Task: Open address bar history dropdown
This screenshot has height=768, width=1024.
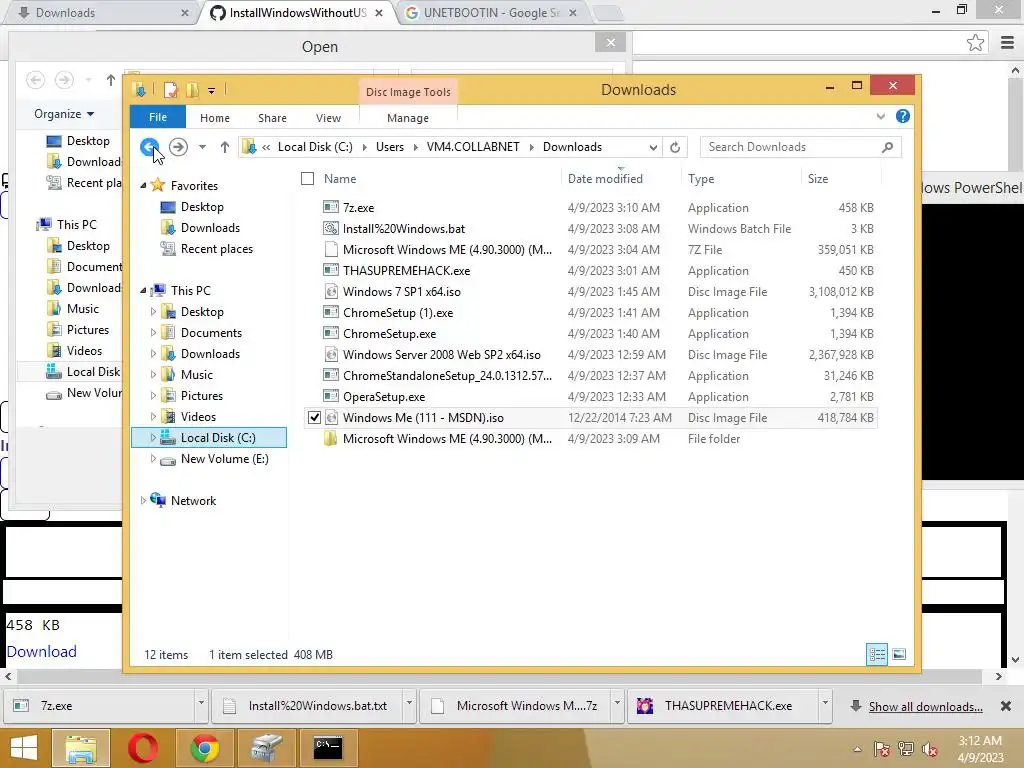Action: (652, 147)
